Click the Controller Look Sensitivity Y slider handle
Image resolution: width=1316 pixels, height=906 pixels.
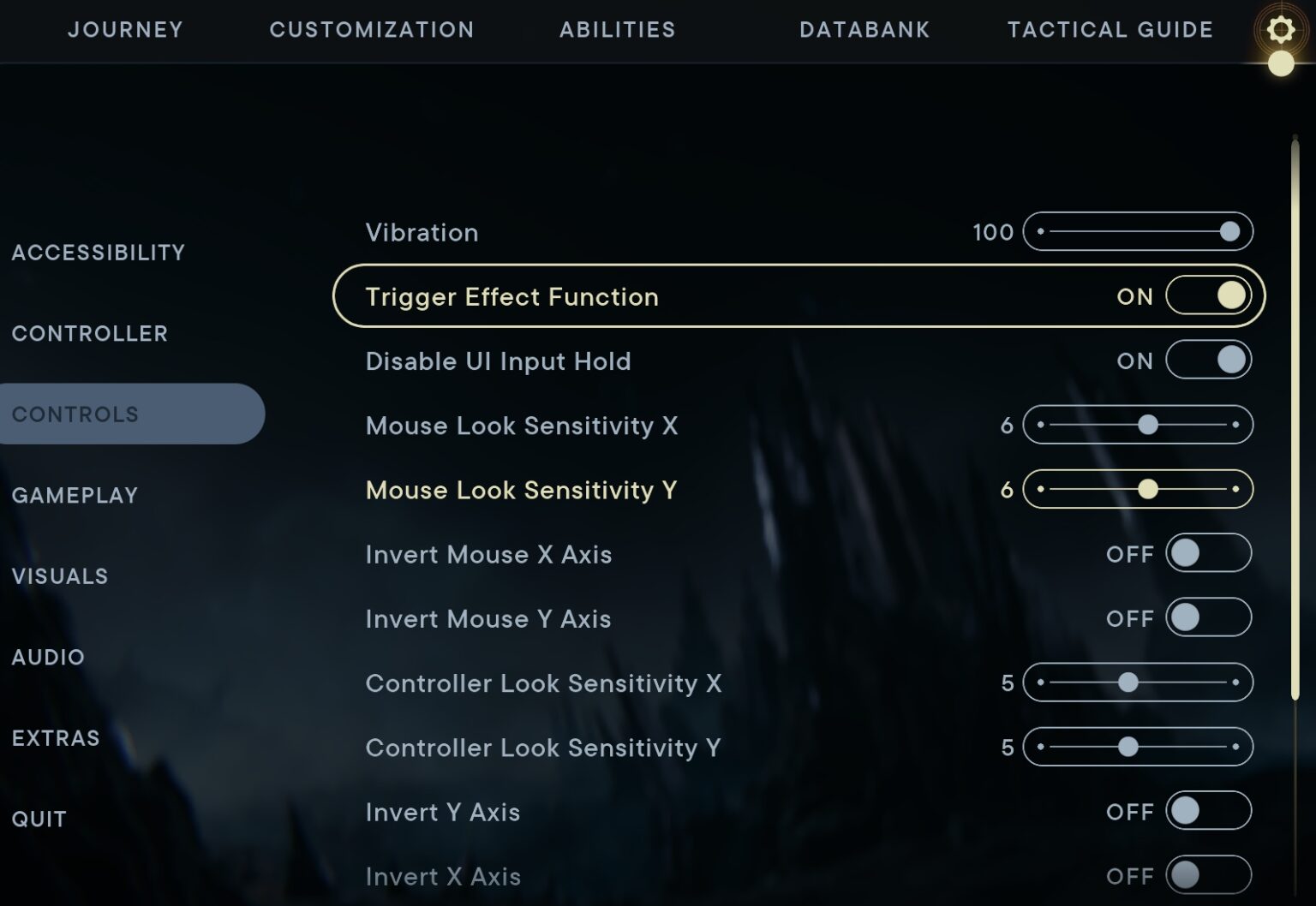click(1127, 748)
